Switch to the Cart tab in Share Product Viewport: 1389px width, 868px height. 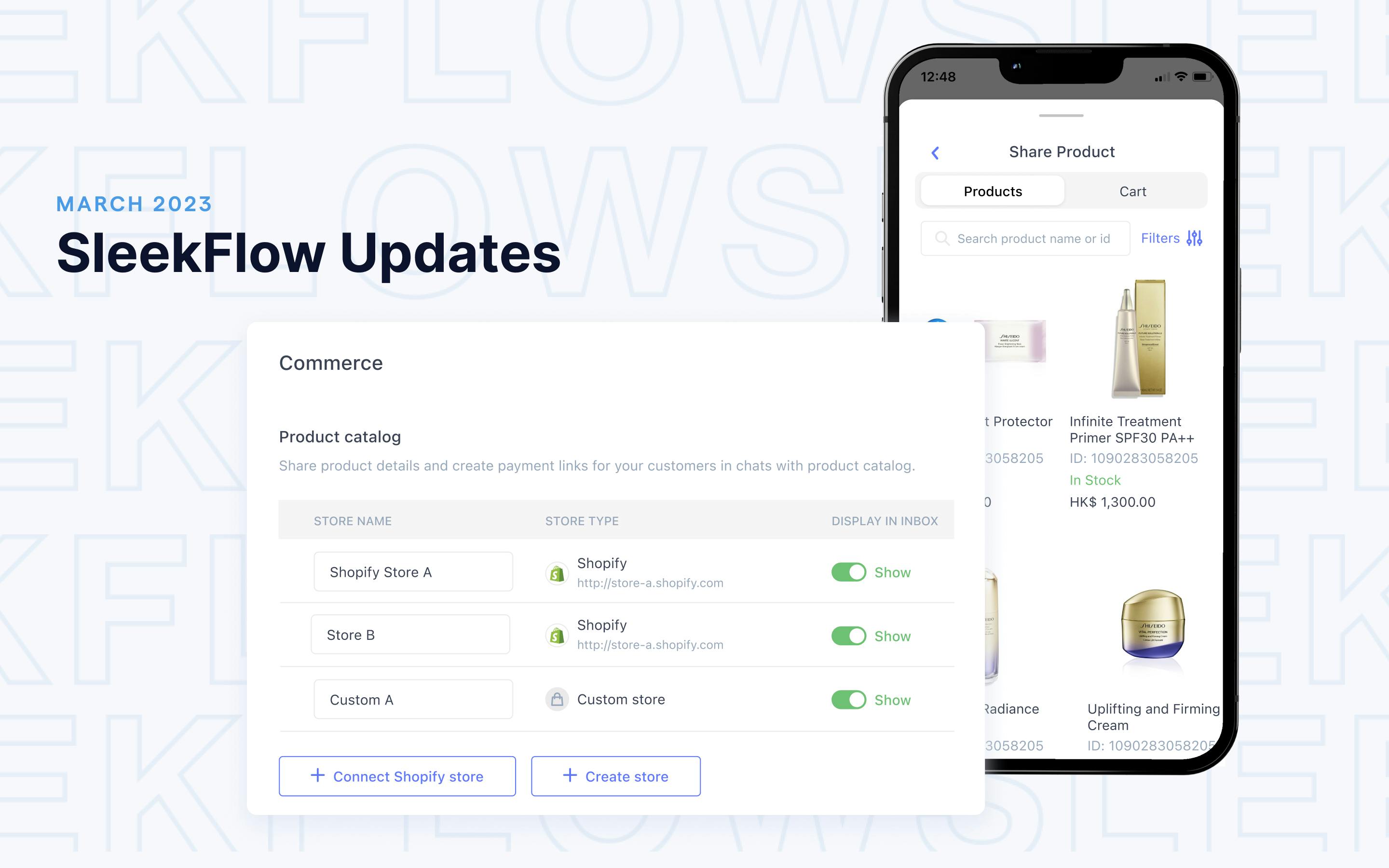point(1133,191)
